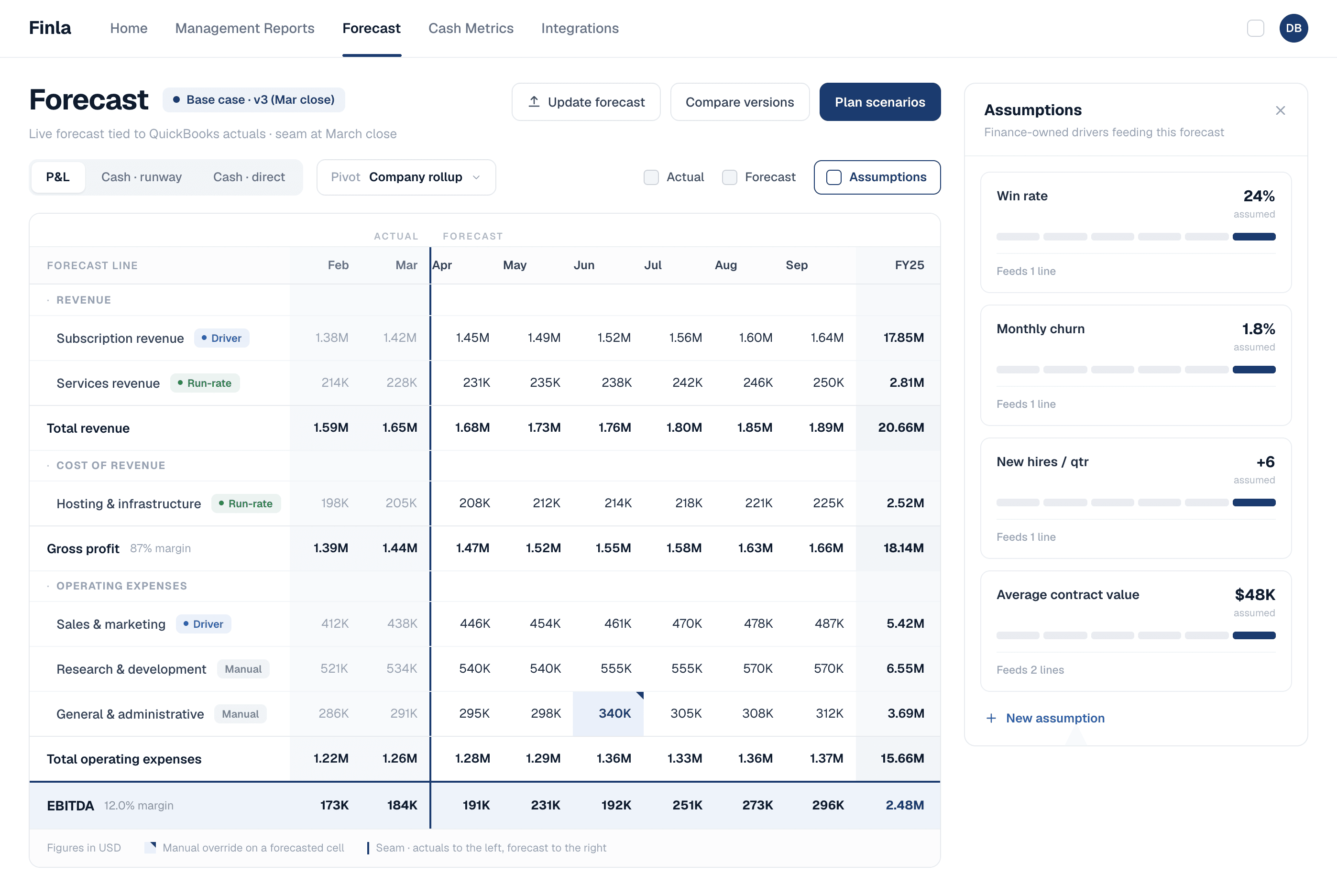The width and height of the screenshot is (1337, 896).
Task: Click the Run-rate badge on Hosting & infrastructure
Action: [246, 503]
